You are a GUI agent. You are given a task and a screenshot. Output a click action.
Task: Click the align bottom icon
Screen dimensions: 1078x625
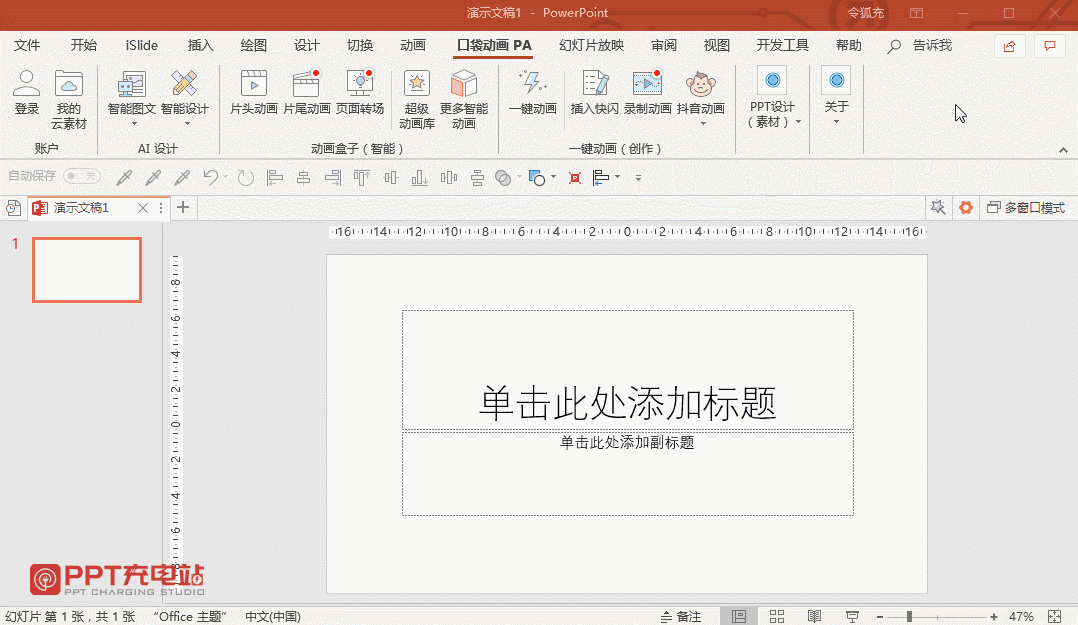click(419, 178)
